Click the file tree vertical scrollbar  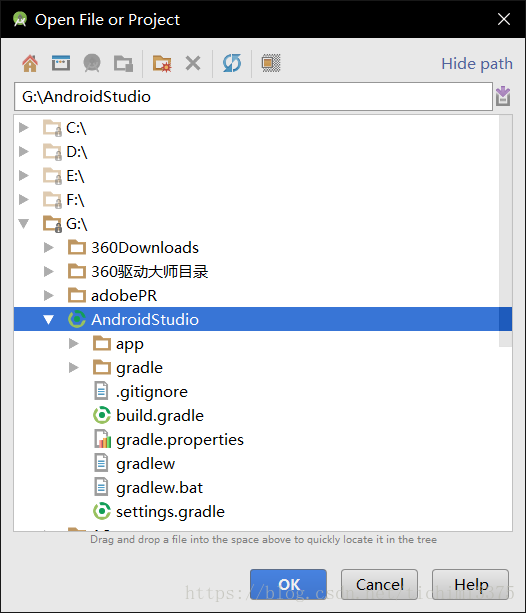[505, 231]
